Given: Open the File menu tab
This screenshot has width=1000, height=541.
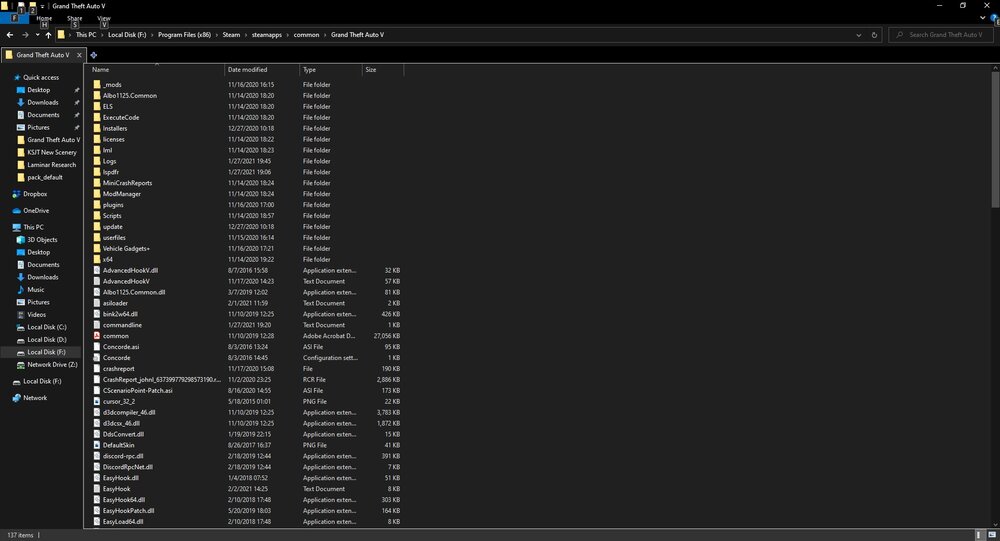Looking at the screenshot, I should tap(14, 19).
